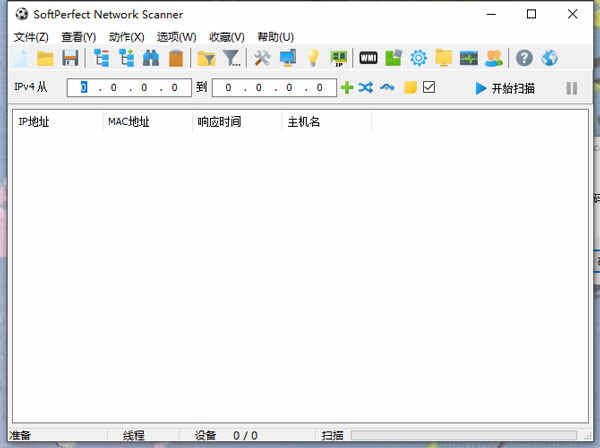Click the wrench and hammer options icon
The image size is (600, 448).
[x=262, y=59]
